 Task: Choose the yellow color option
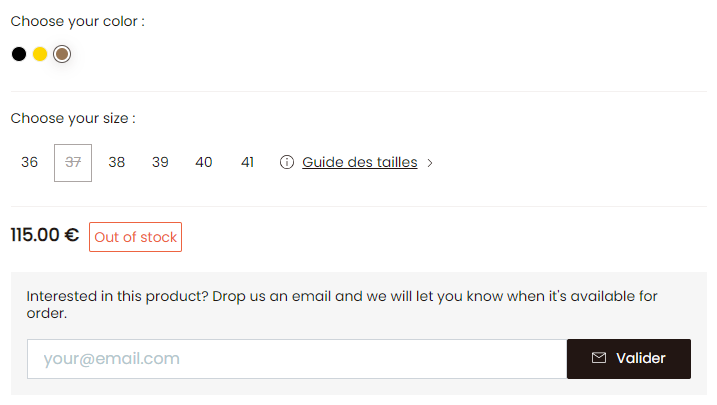[40, 54]
